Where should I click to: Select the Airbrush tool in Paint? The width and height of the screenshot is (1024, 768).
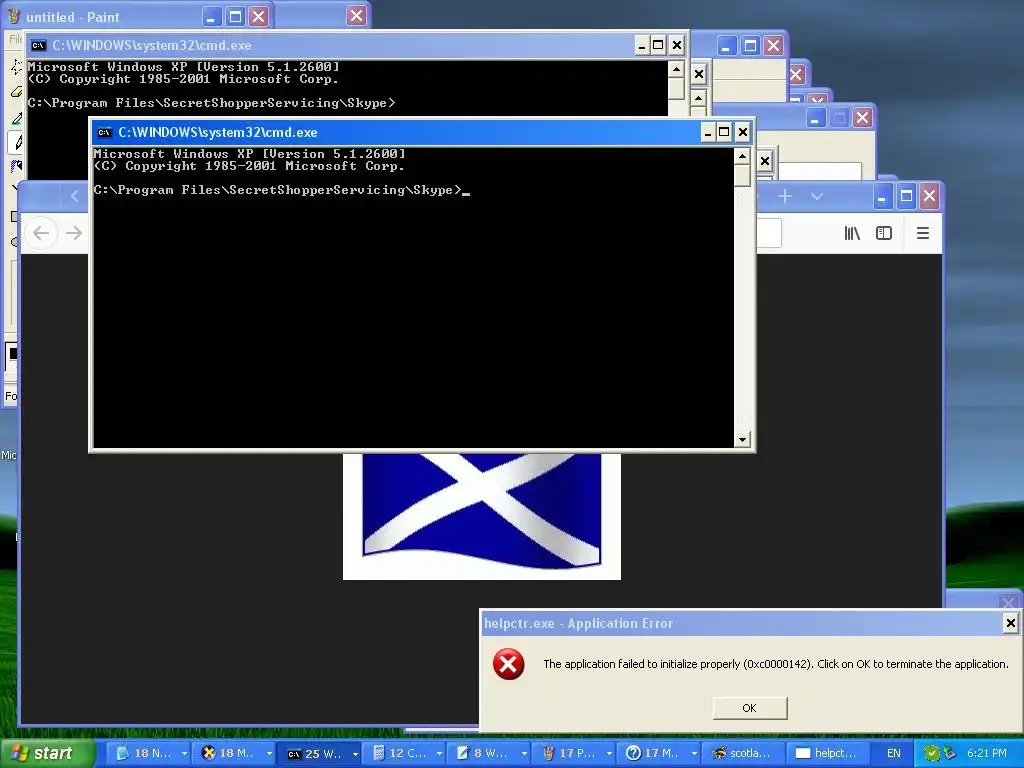click(x=16, y=167)
